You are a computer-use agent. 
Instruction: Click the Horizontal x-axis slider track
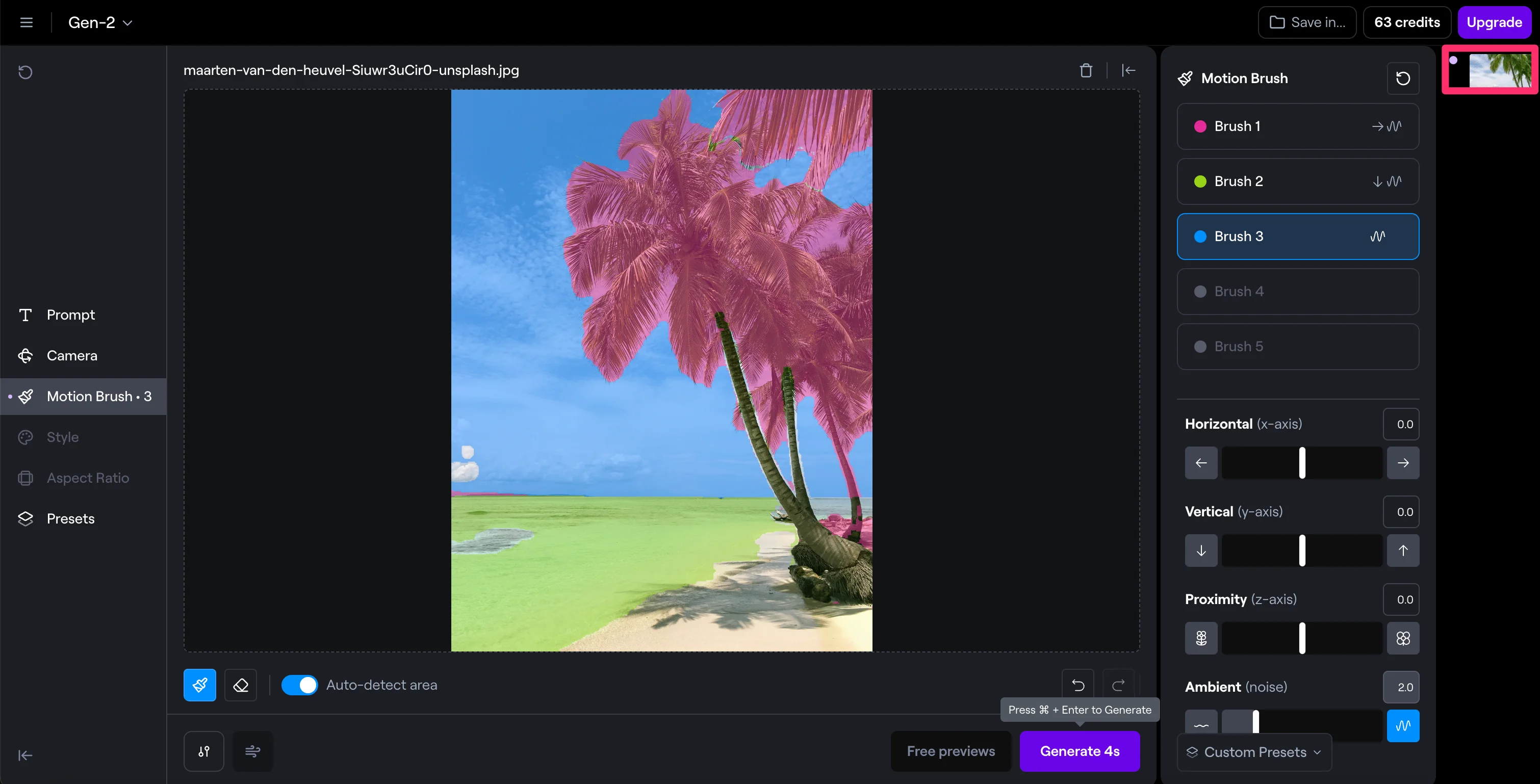(1301, 462)
